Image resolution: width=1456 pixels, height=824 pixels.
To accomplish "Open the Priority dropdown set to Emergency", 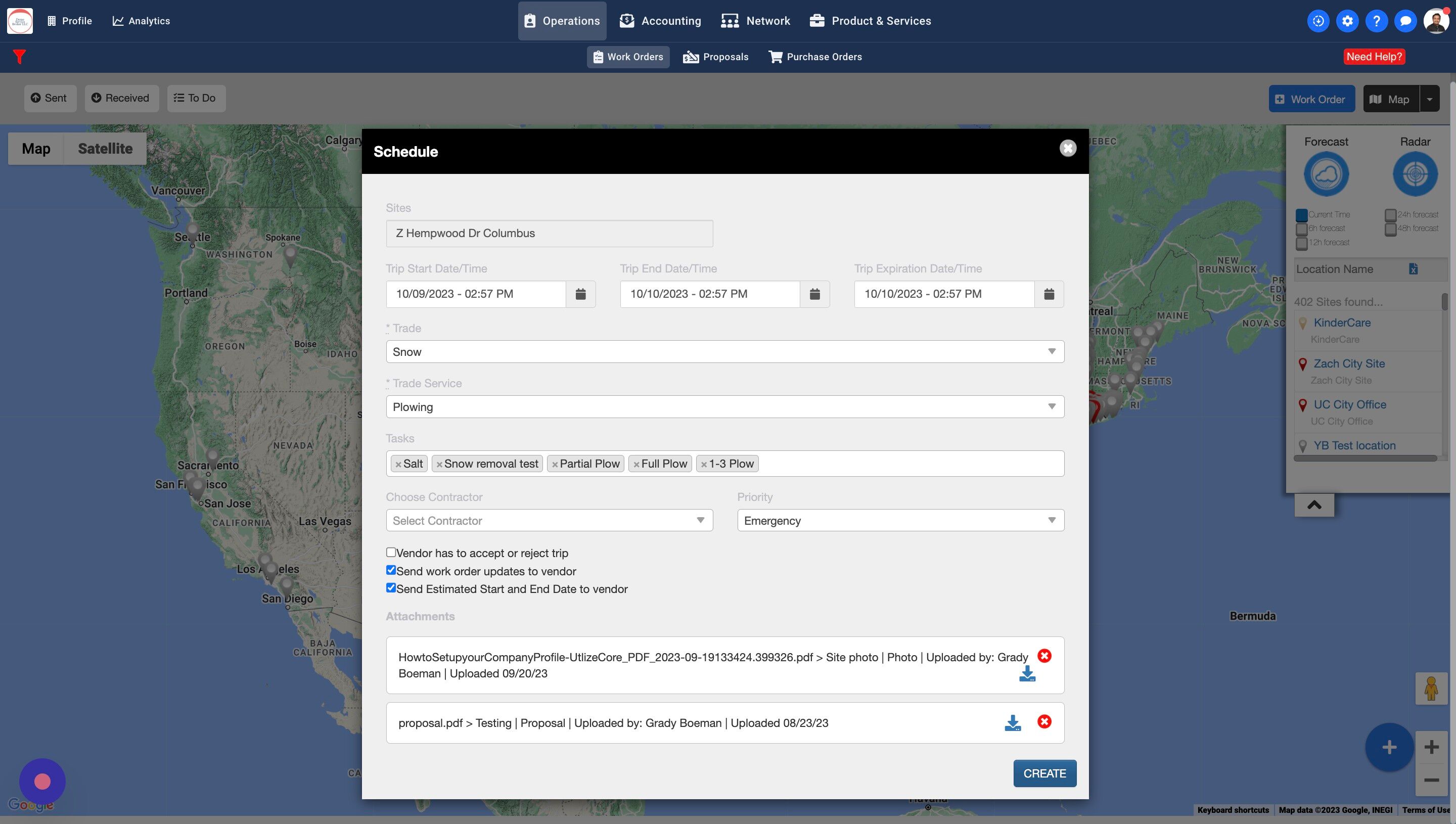I will (x=900, y=520).
